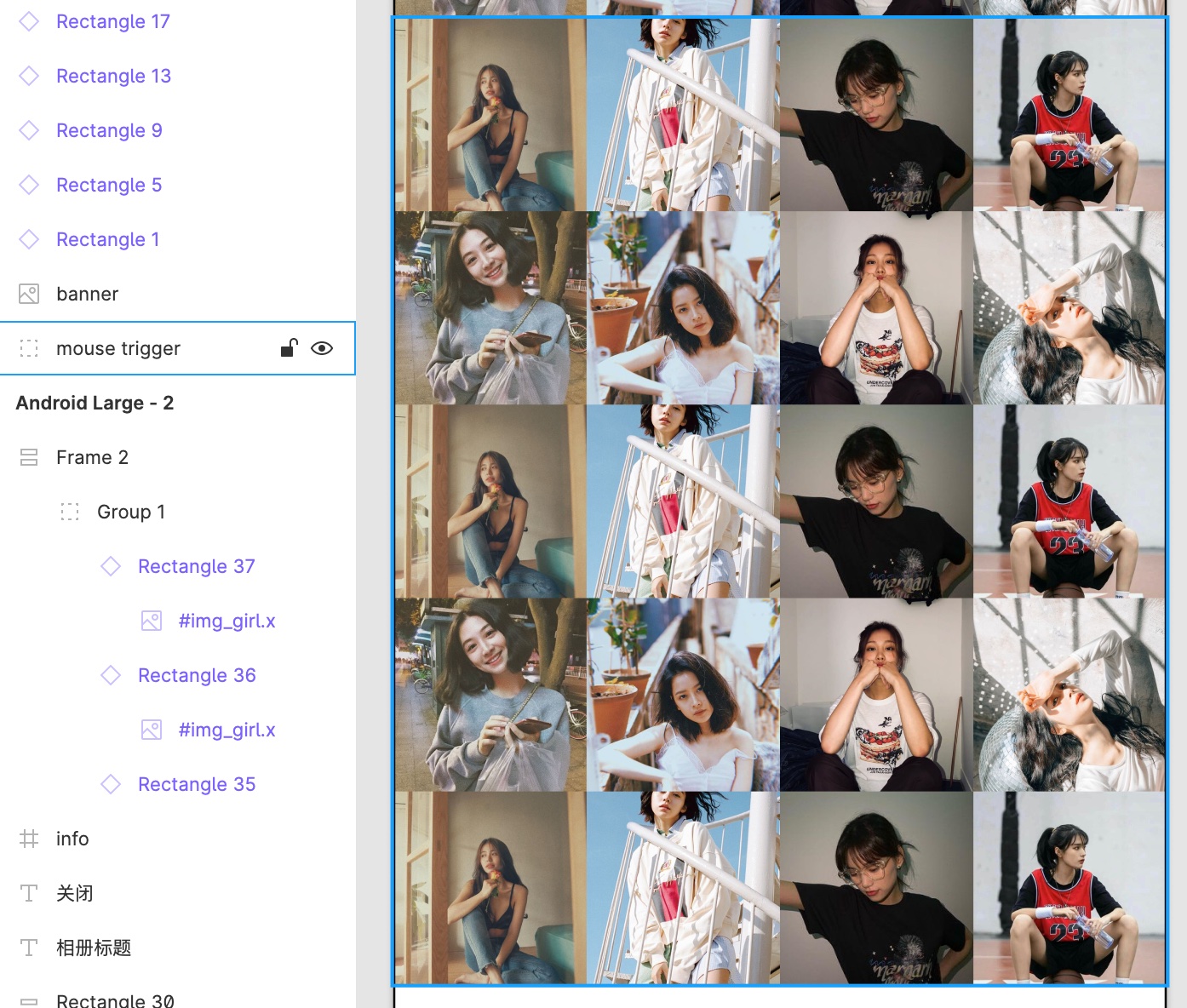Click the diamond icon beside Rectangle 36
The height and width of the screenshot is (1008, 1187).
[x=111, y=675]
